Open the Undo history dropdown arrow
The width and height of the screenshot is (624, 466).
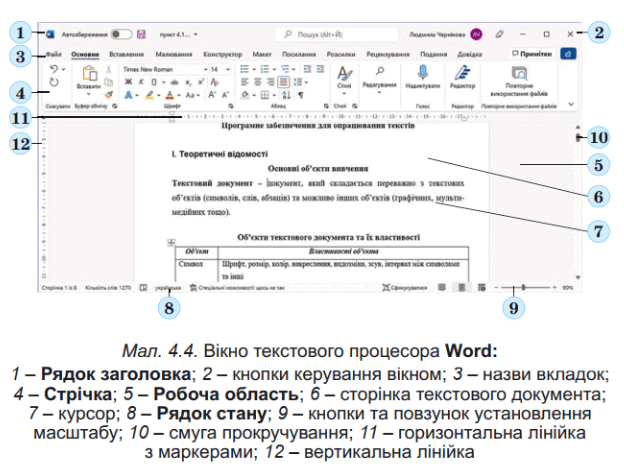pyautogui.click(x=63, y=69)
